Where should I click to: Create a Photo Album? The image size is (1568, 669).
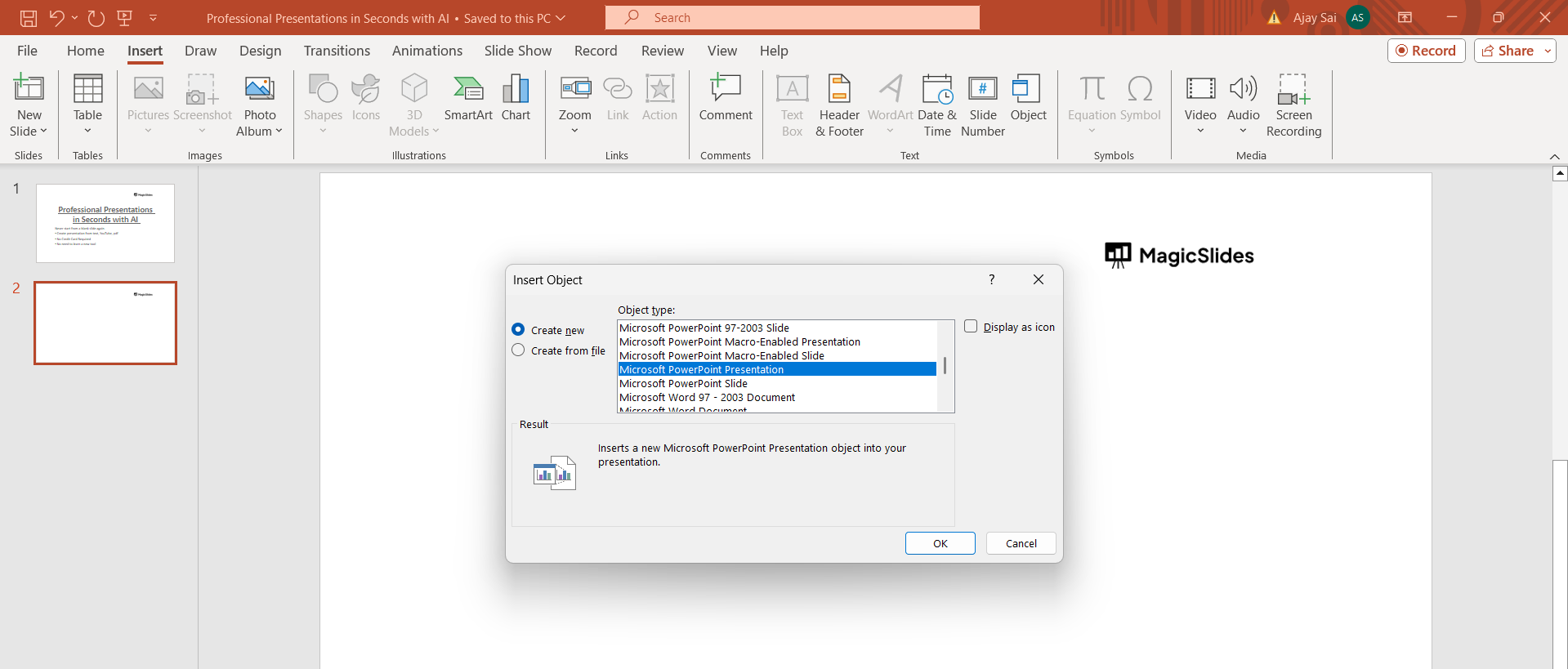coord(260,105)
